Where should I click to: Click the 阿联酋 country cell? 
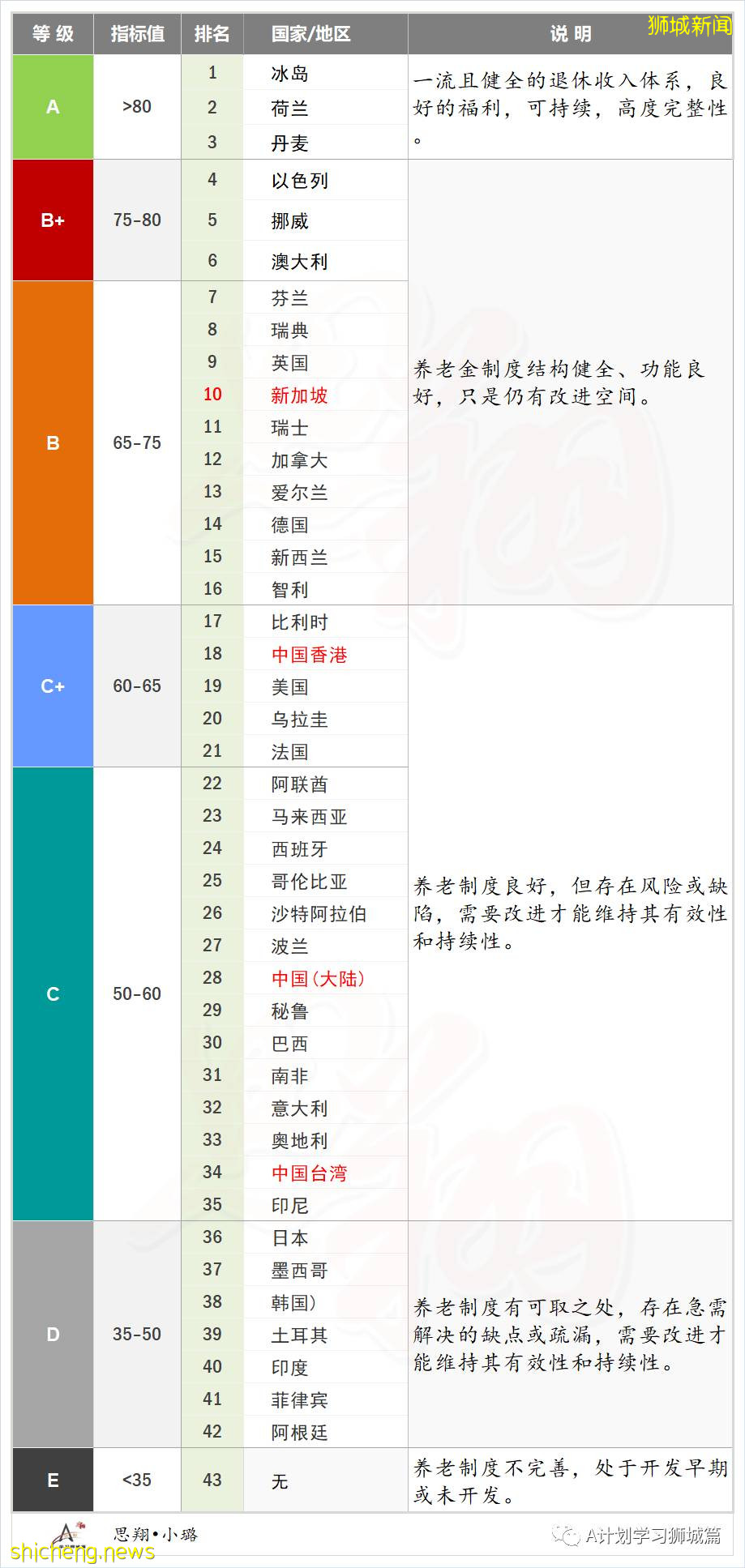pyautogui.click(x=325, y=784)
